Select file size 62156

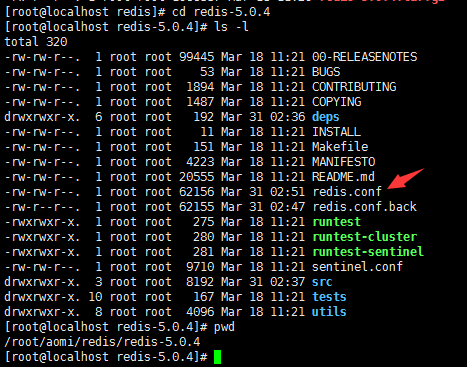(196, 192)
